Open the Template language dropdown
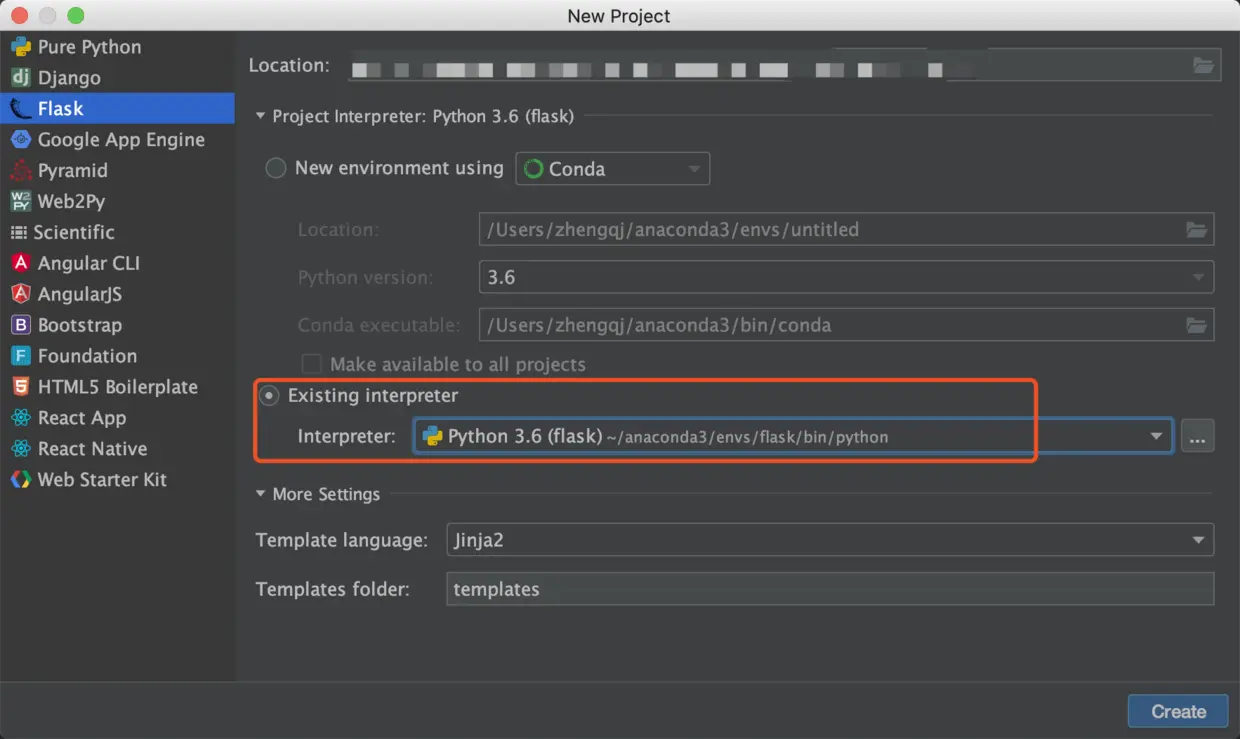 [830, 541]
